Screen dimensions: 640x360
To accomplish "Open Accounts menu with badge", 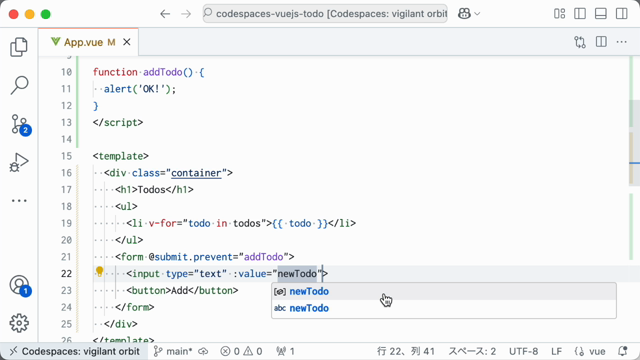I will click(20, 285).
